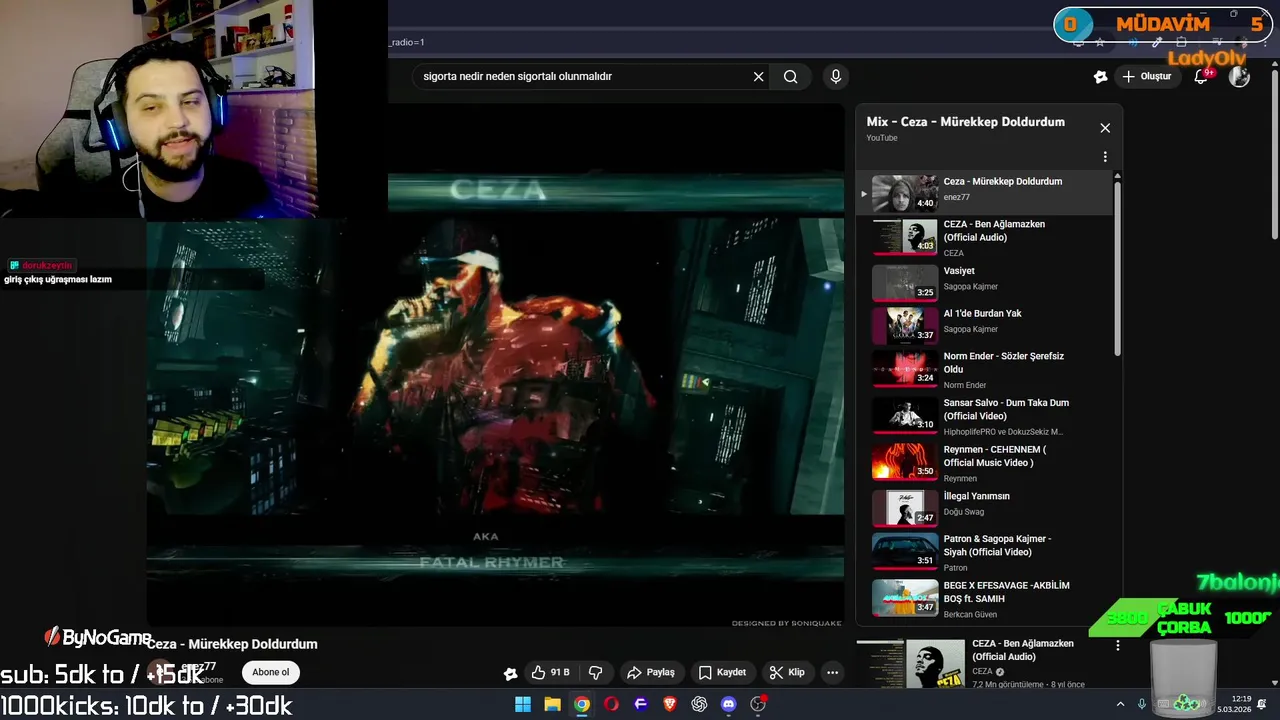Play CEZA - Ben Ağlamazken in the mix list
Image resolution: width=1280 pixels, height=720 pixels.
(985, 237)
